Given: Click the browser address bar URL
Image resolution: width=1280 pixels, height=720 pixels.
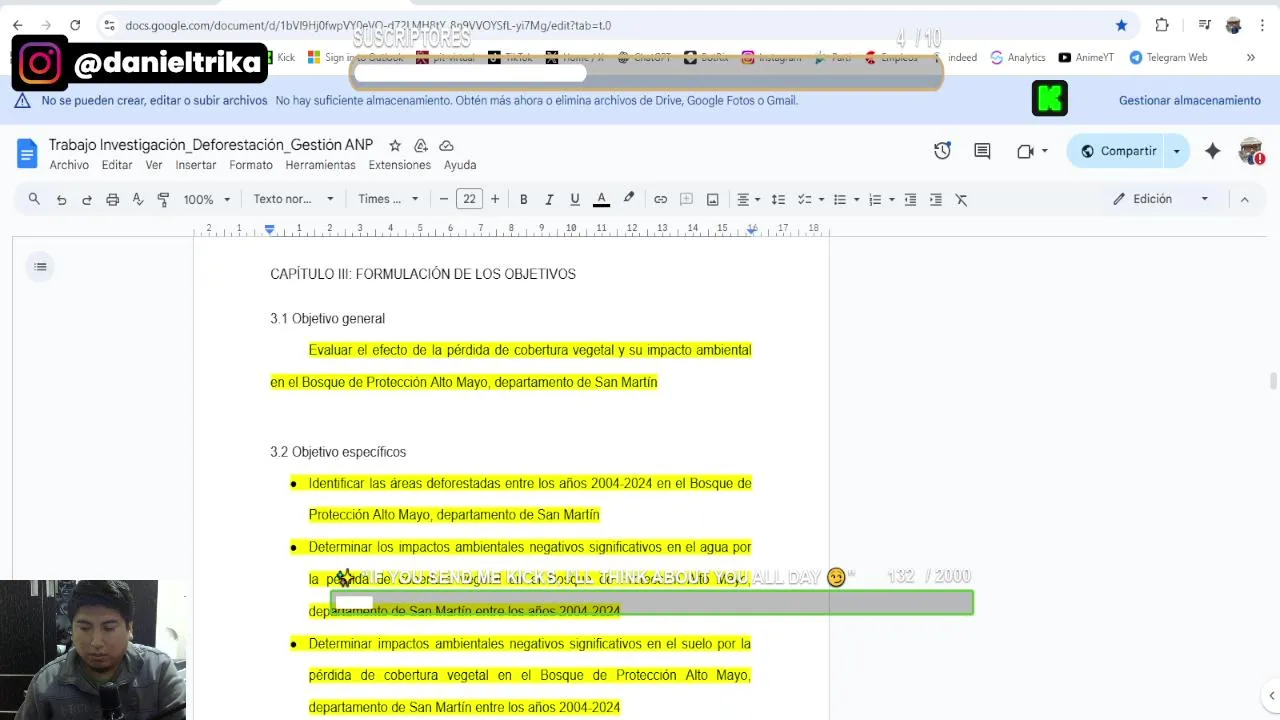Looking at the screenshot, I should (368, 25).
